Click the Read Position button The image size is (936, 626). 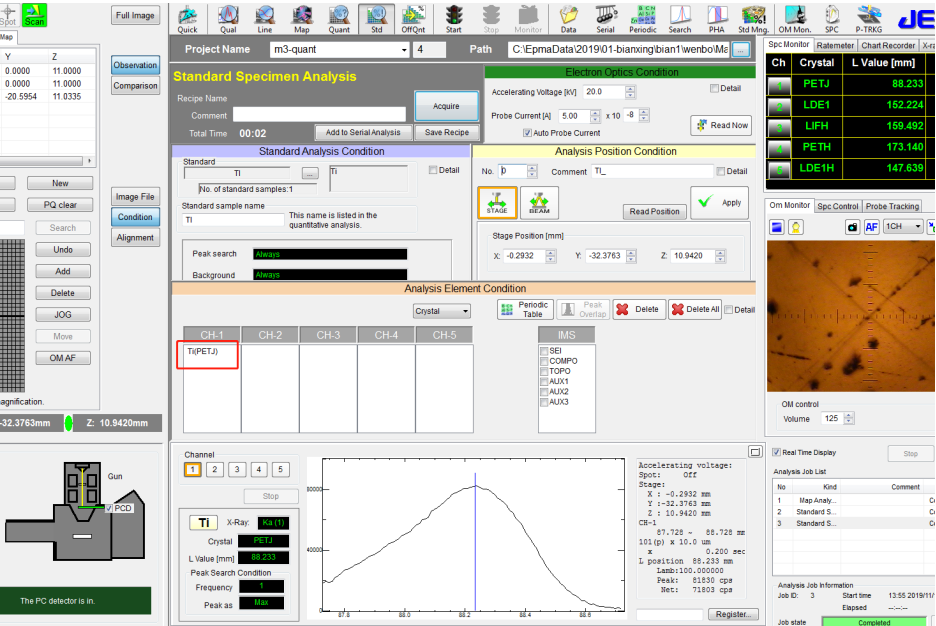click(654, 211)
